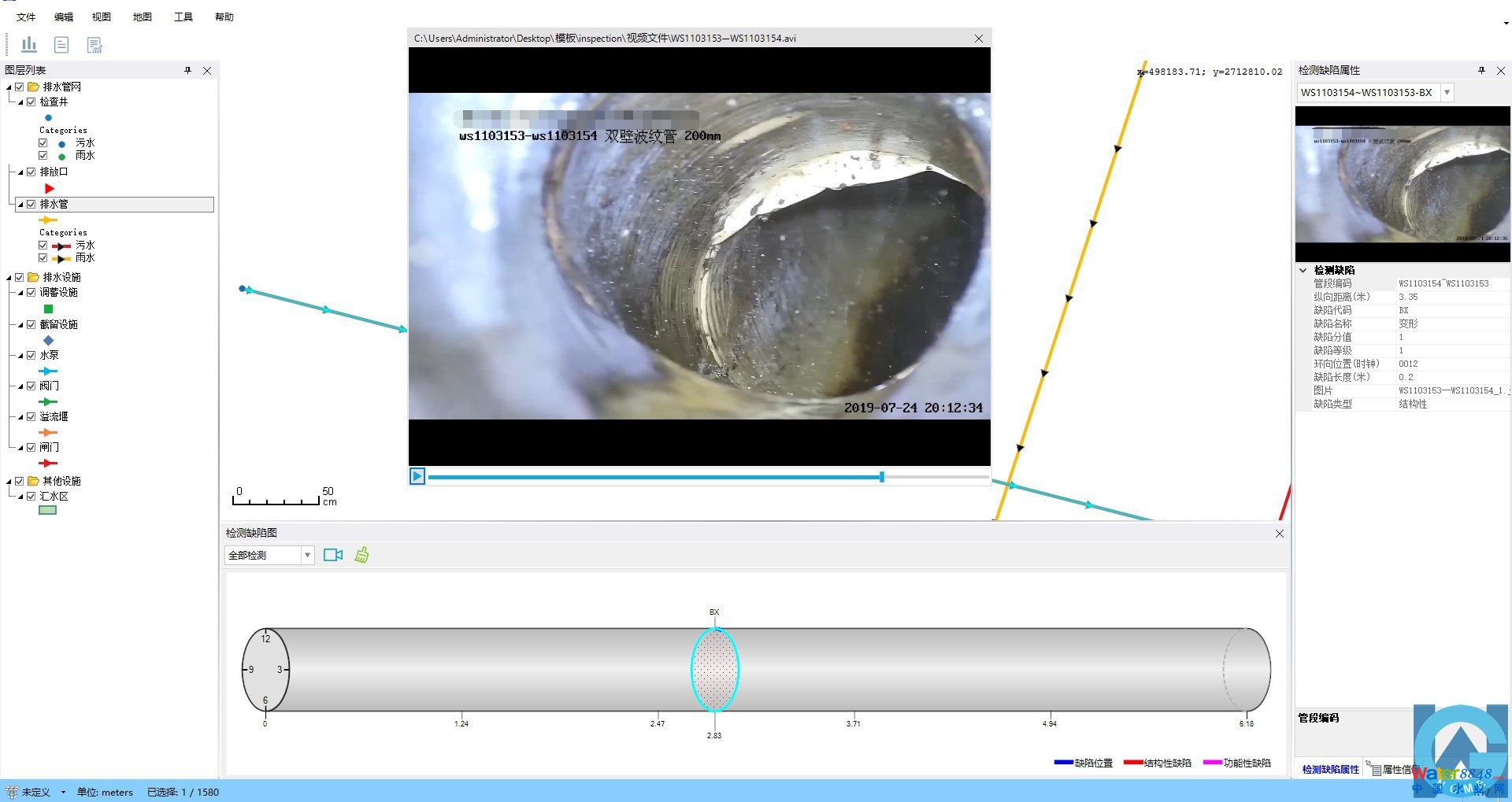Click the document report toolbar icon

click(61, 45)
